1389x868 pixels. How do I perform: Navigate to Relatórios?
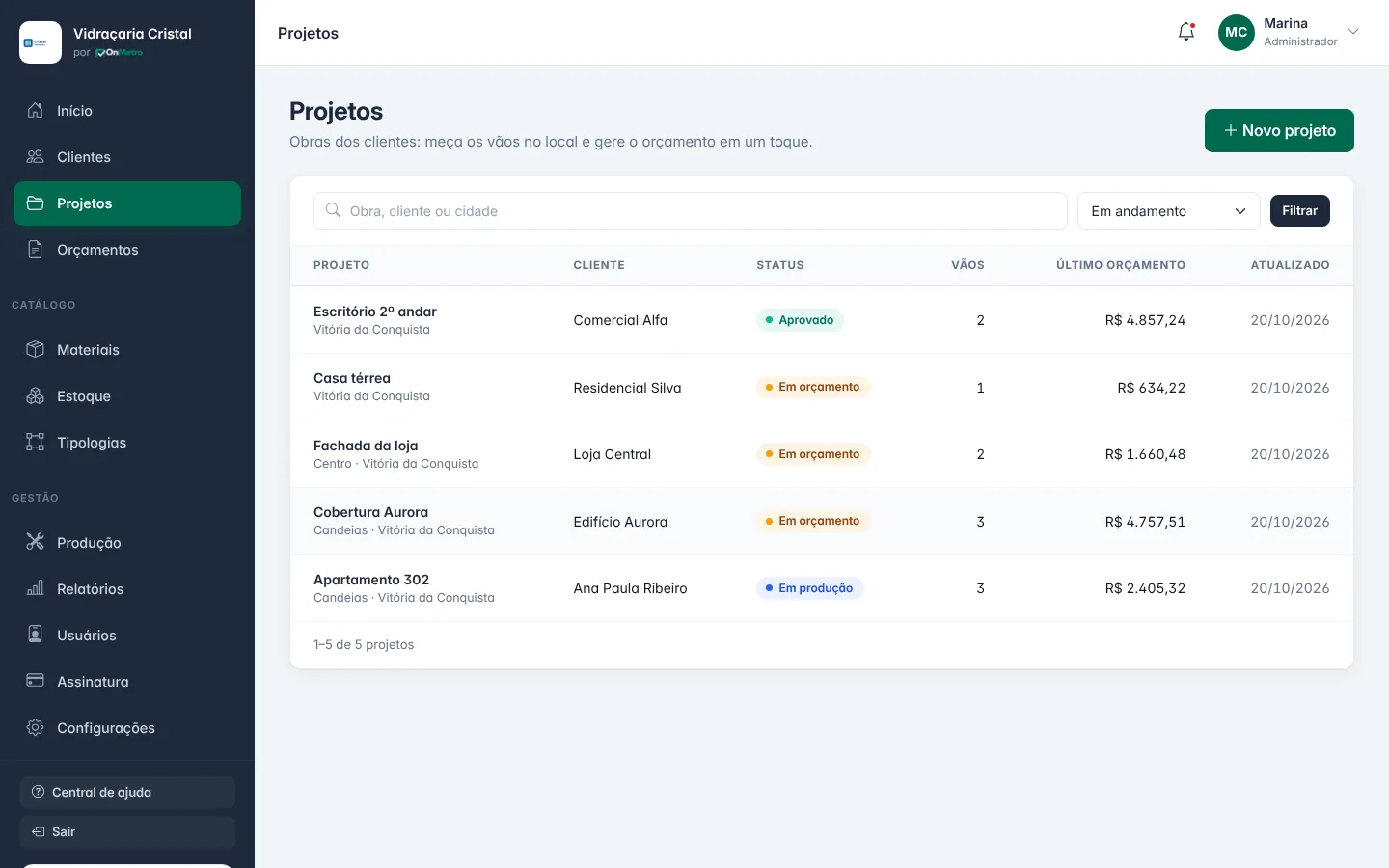(127, 589)
